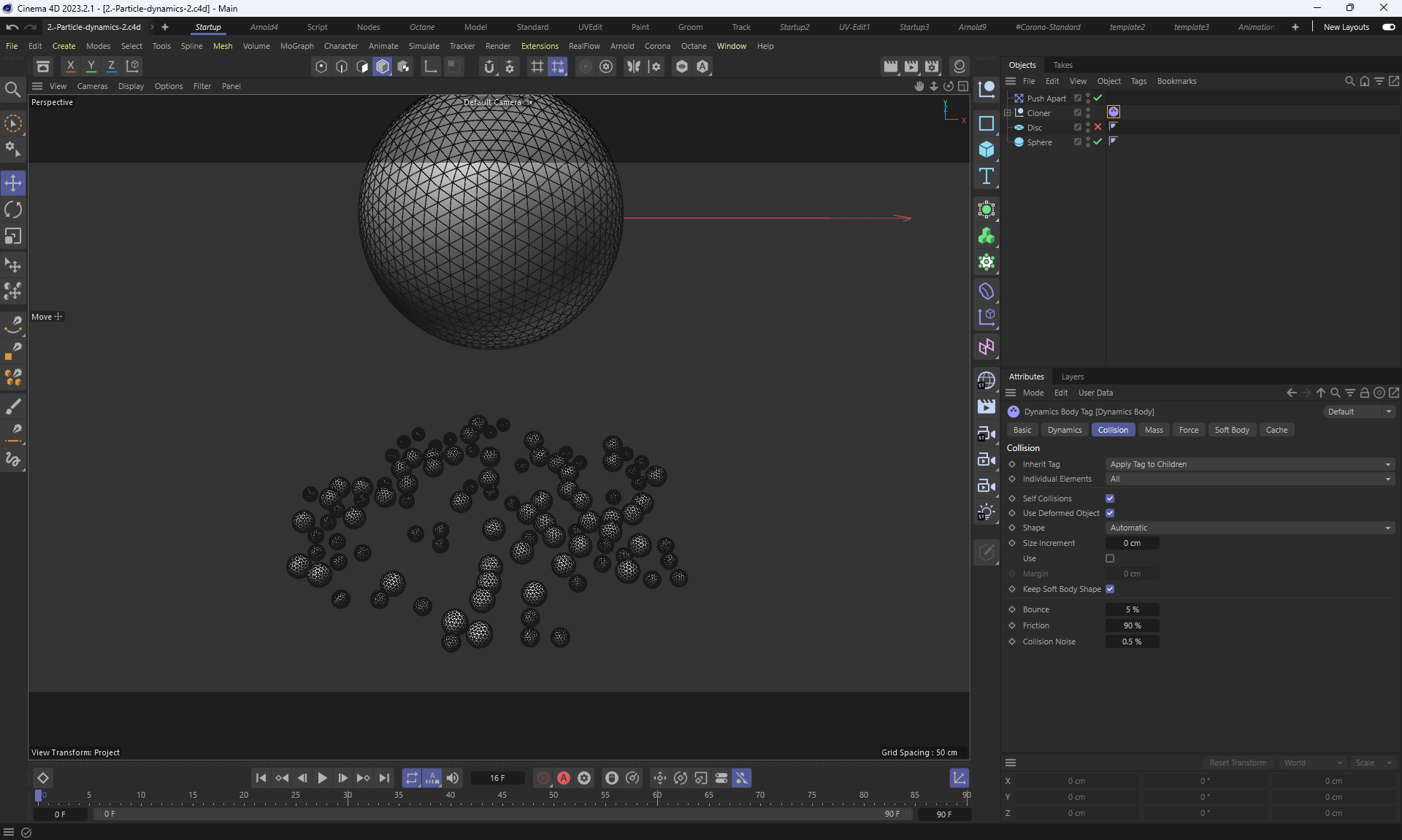
Task: Open the collision Shape dropdown
Action: (1249, 528)
